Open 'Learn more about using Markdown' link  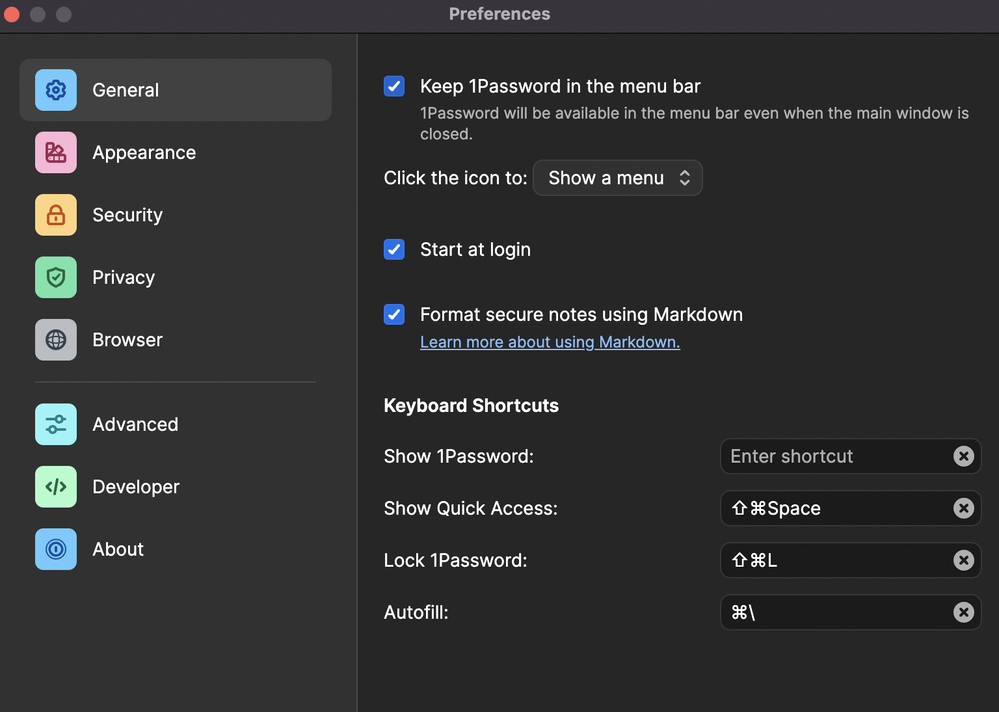click(x=549, y=342)
